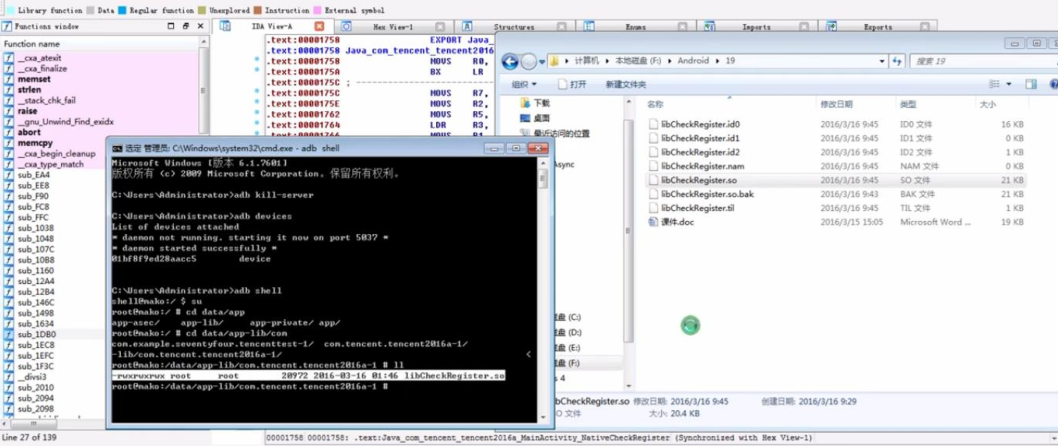1058x448 pixels.
Task: Click the 打开 button in Explorer
Action: point(572,84)
